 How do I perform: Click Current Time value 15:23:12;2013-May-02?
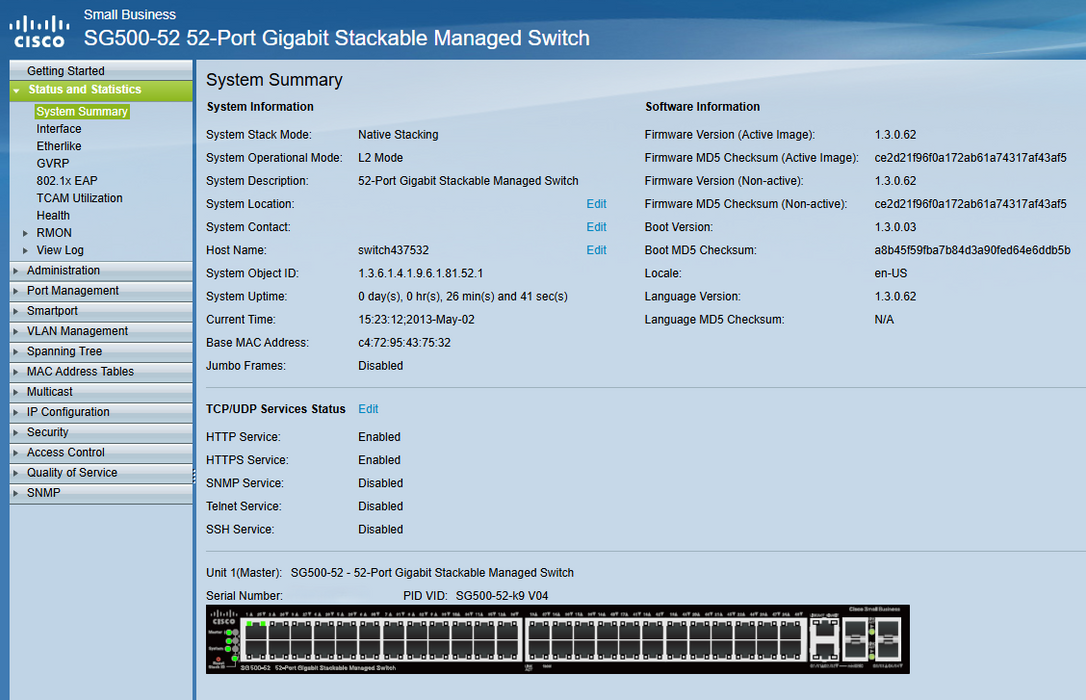click(416, 320)
